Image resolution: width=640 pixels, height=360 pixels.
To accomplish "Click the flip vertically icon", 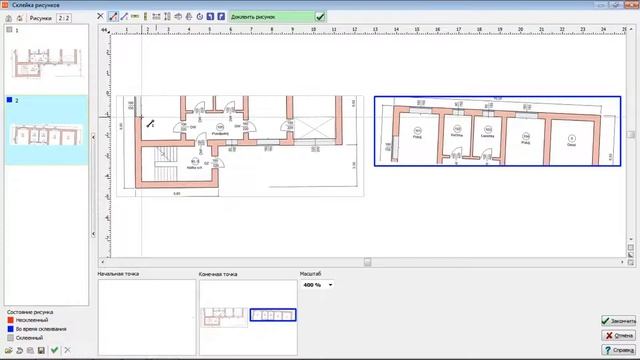I will [189, 17].
